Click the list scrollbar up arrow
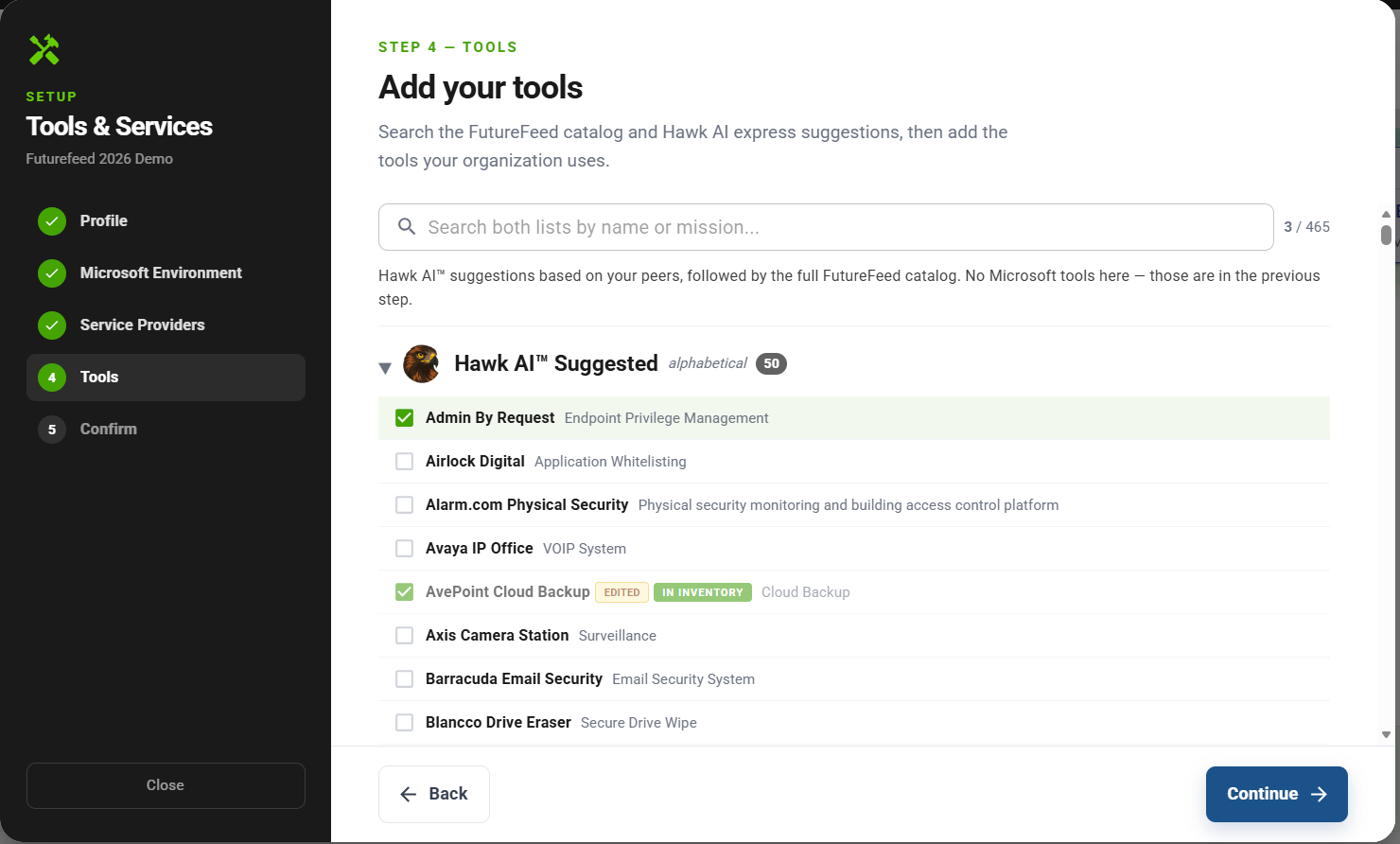 tap(1386, 215)
